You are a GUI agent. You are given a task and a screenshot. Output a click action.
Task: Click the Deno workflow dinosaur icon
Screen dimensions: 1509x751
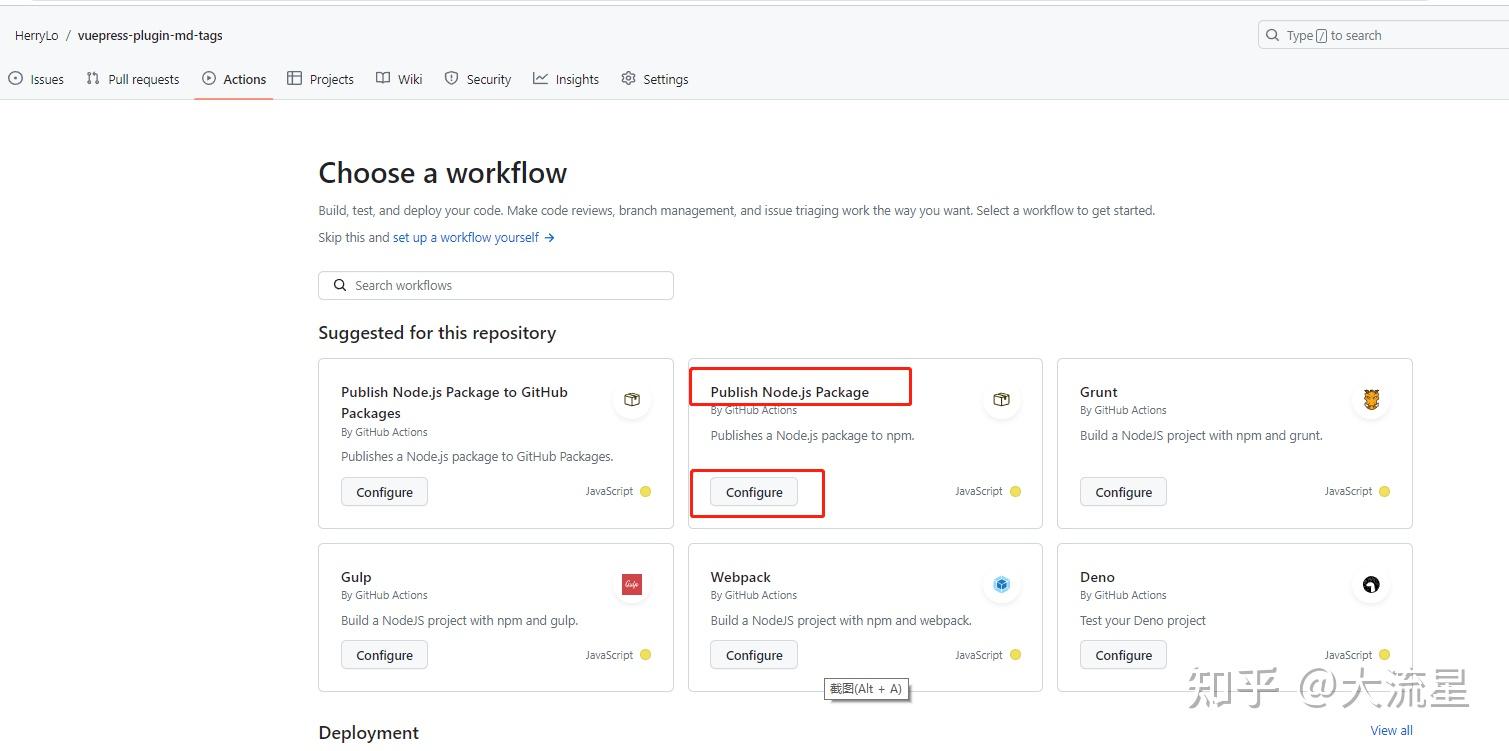click(1371, 584)
